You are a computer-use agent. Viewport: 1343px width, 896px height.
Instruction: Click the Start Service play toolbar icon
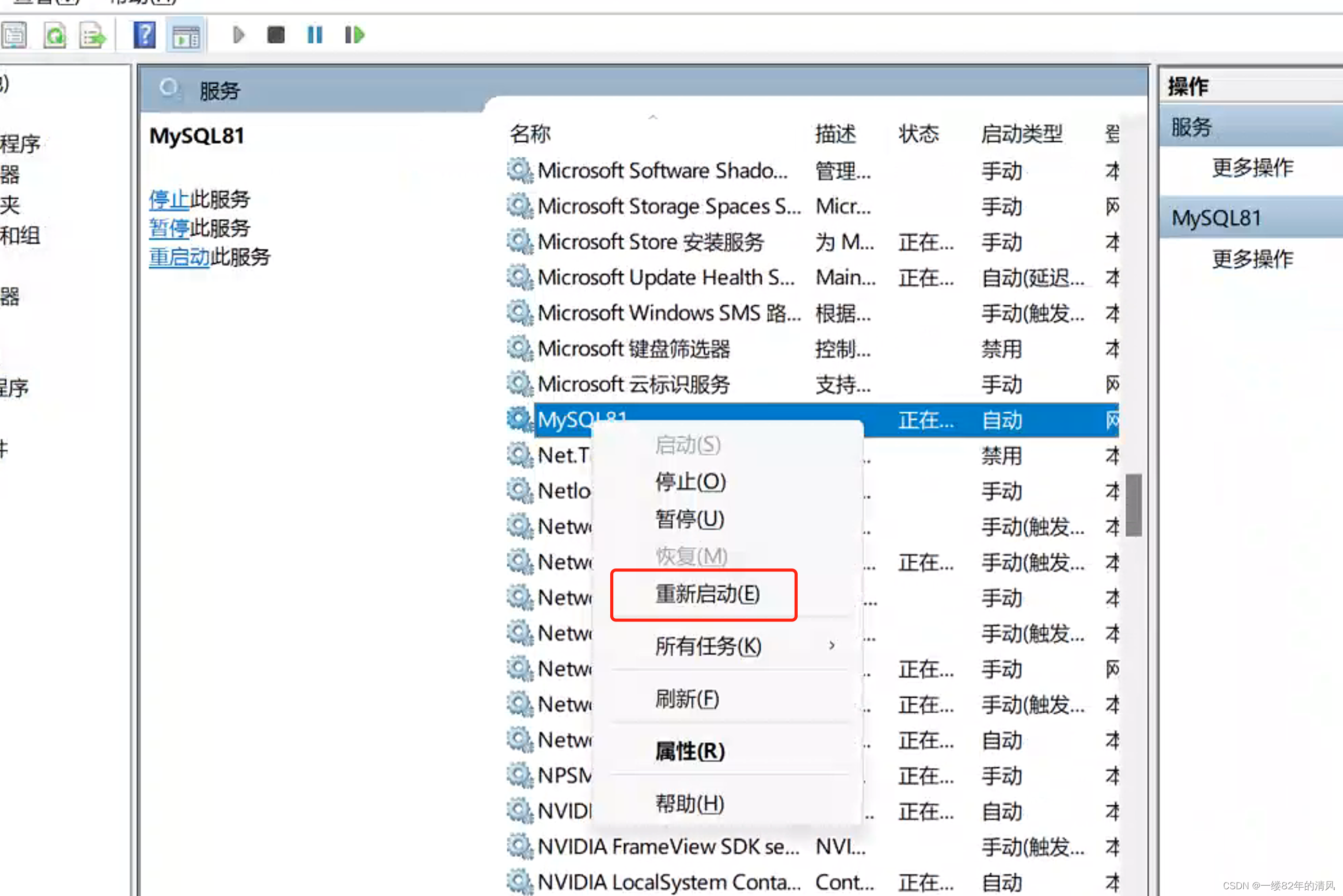point(239,35)
